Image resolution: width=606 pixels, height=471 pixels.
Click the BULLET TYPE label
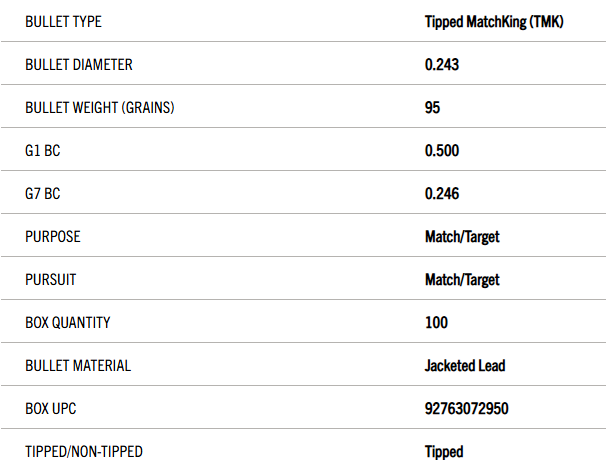(x=63, y=22)
